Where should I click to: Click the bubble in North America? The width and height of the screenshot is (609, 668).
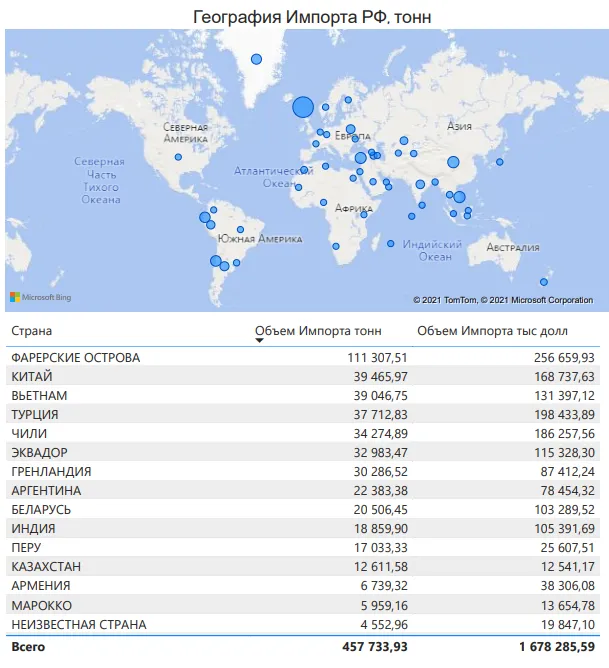pyautogui.click(x=178, y=157)
